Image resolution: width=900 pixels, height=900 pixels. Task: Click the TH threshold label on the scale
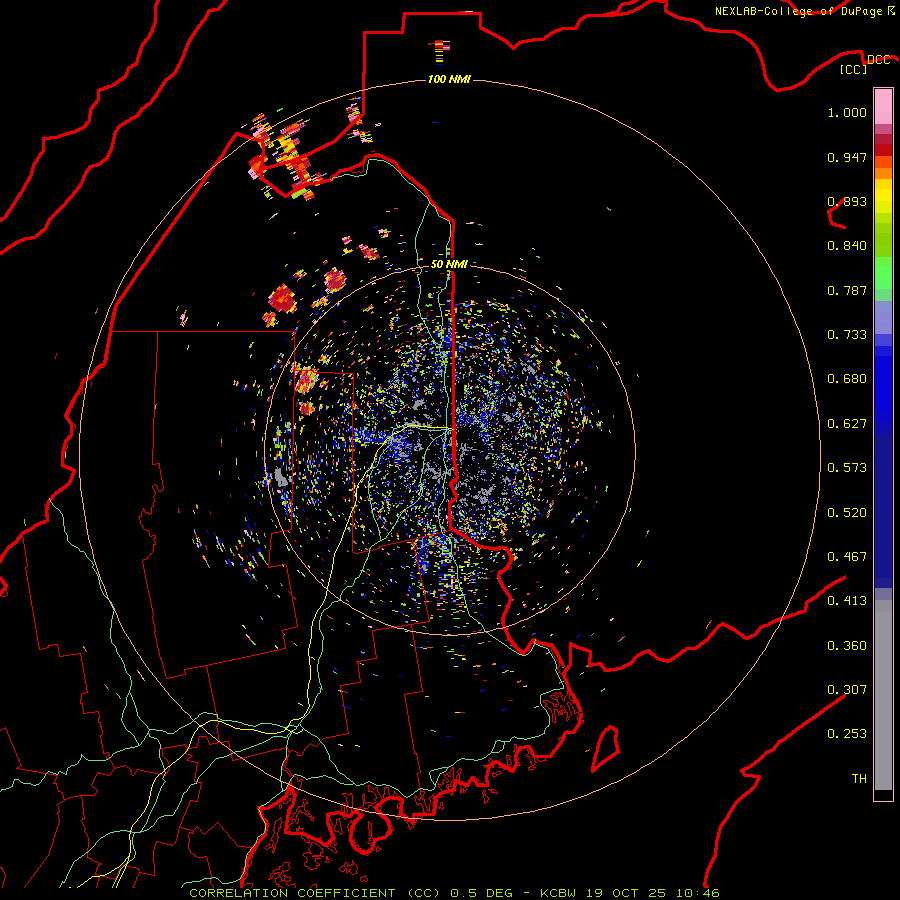(859, 779)
